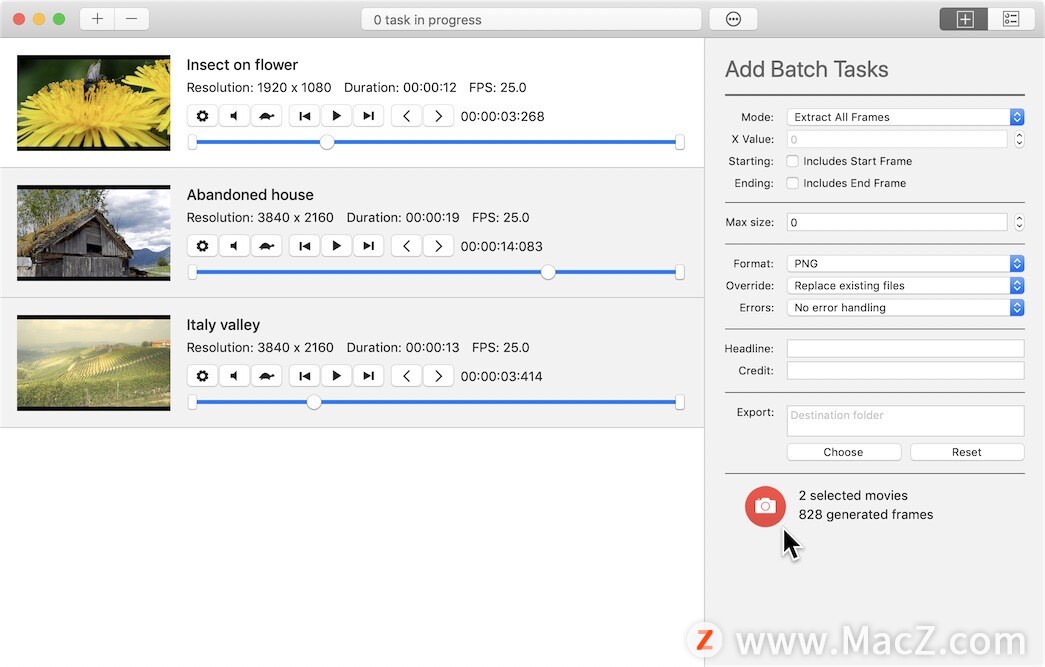Viewport: 1045px width, 667px height.
Task: Mute audio of Abandoned house
Action: (x=234, y=246)
